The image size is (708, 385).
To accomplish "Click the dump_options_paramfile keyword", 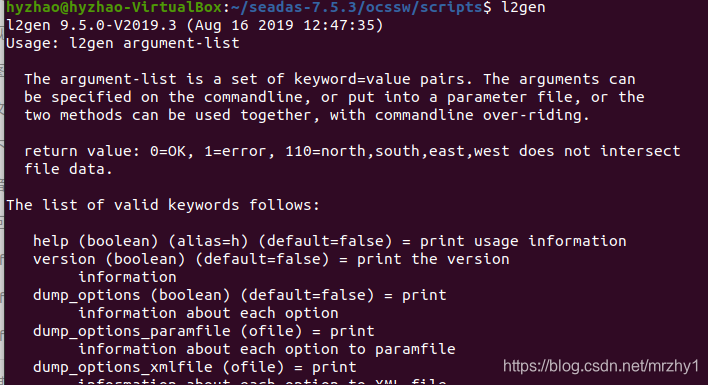I will coord(131,331).
